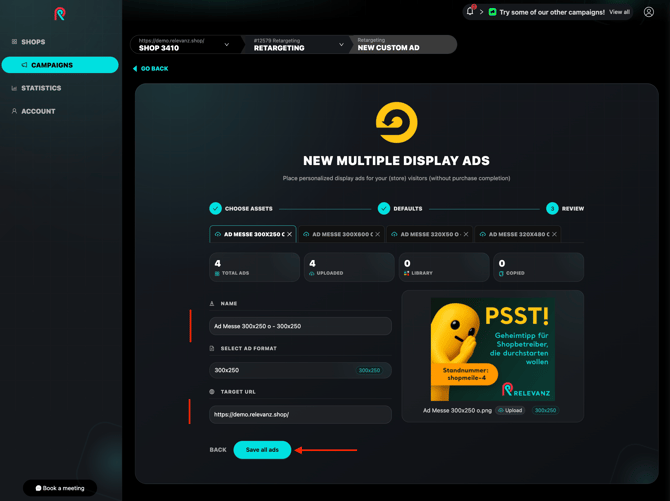
Task: Click the green campaign promo icon
Action: pos(492,12)
